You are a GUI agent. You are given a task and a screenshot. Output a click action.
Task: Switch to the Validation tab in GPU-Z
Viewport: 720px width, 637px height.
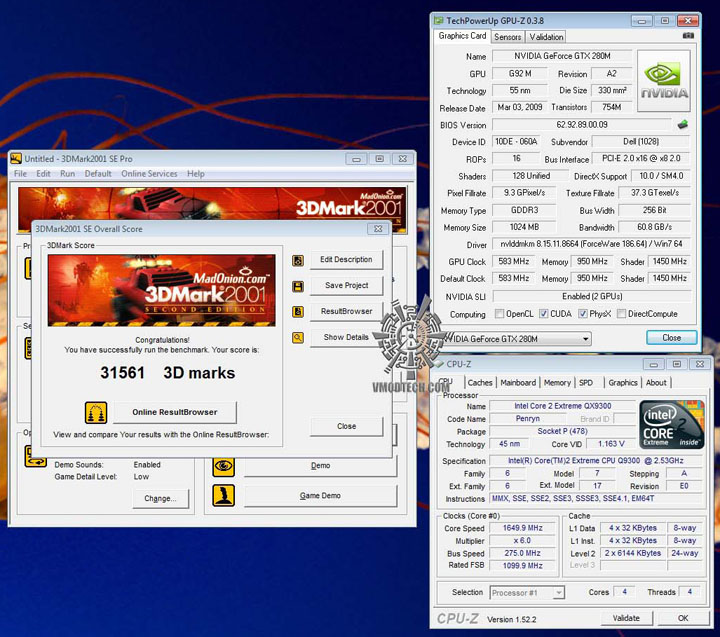click(546, 37)
